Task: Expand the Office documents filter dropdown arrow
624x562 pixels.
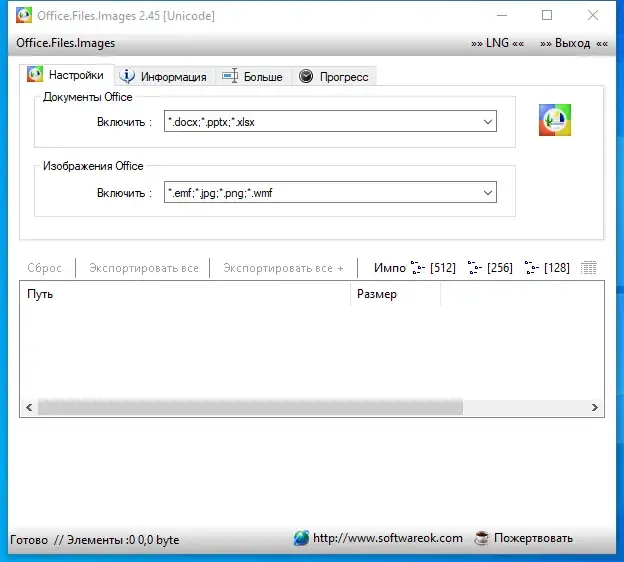Action: (x=488, y=122)
